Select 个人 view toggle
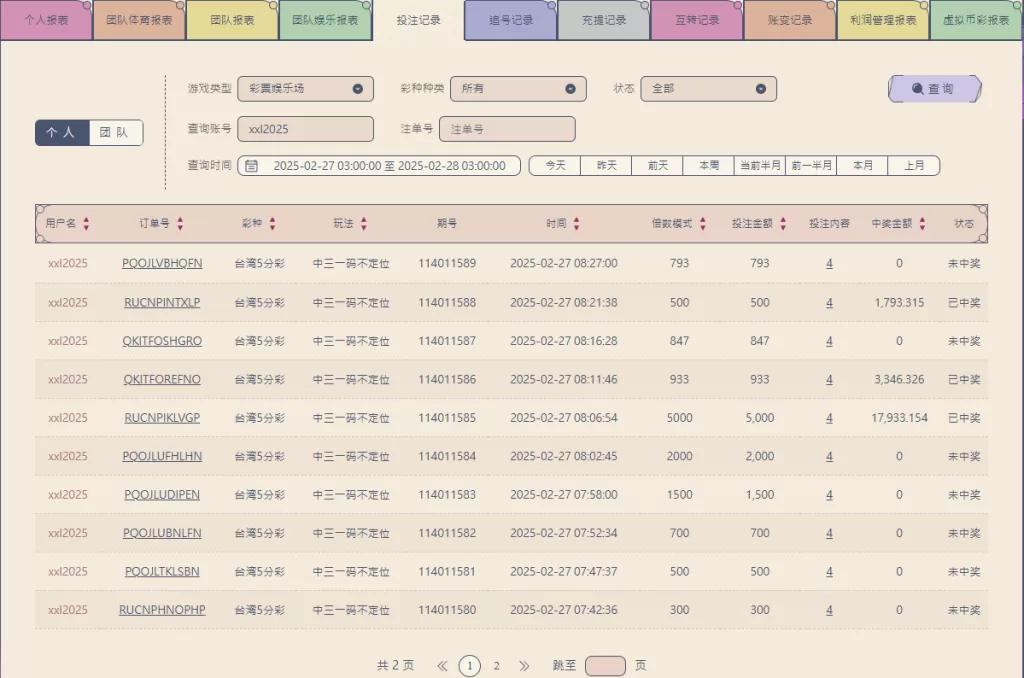 [62, 133]
